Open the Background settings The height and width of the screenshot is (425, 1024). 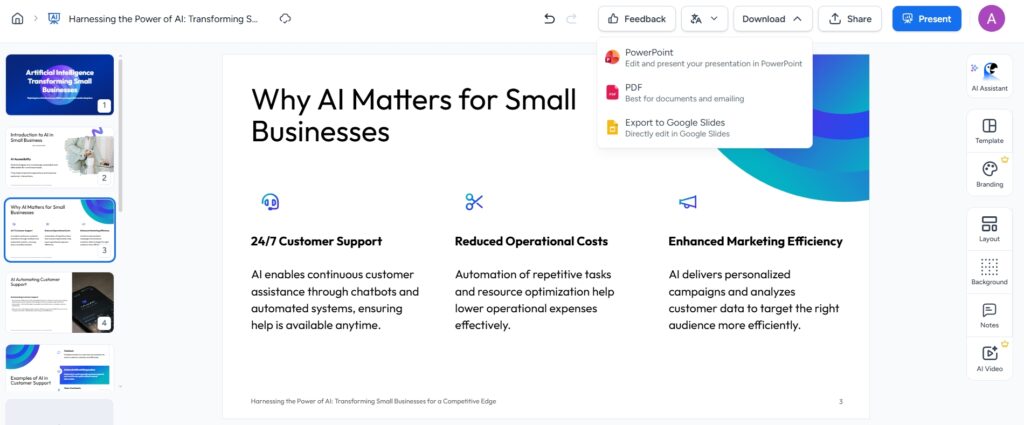[x=989, y=272]
